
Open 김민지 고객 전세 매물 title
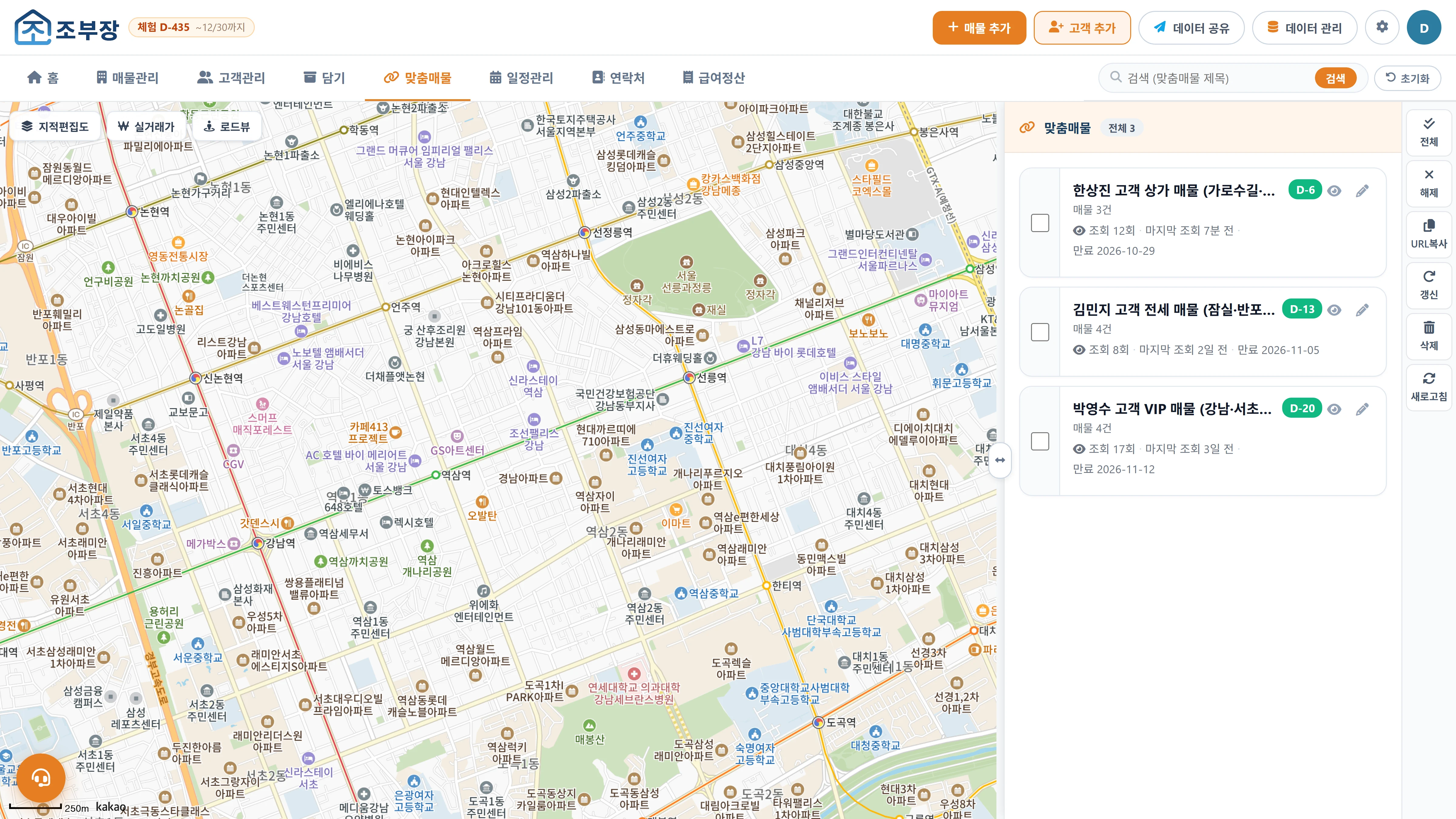click(x=1173, y=310)
